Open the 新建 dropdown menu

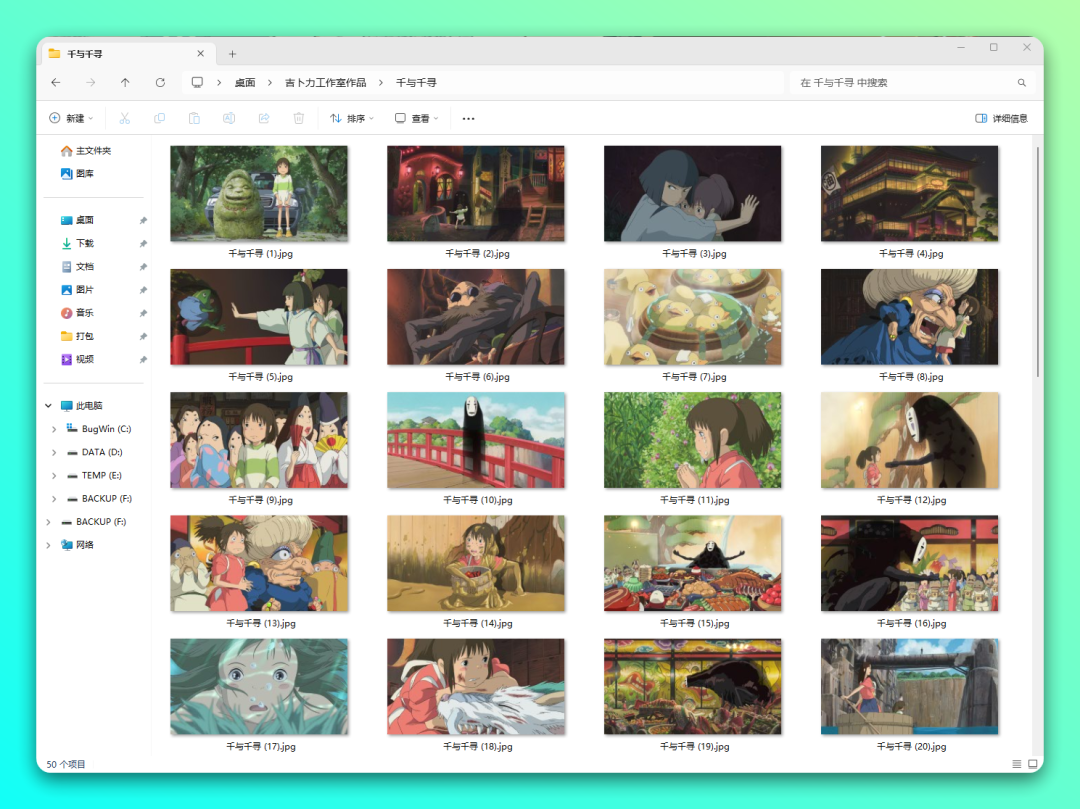click(x=71, y=118)
